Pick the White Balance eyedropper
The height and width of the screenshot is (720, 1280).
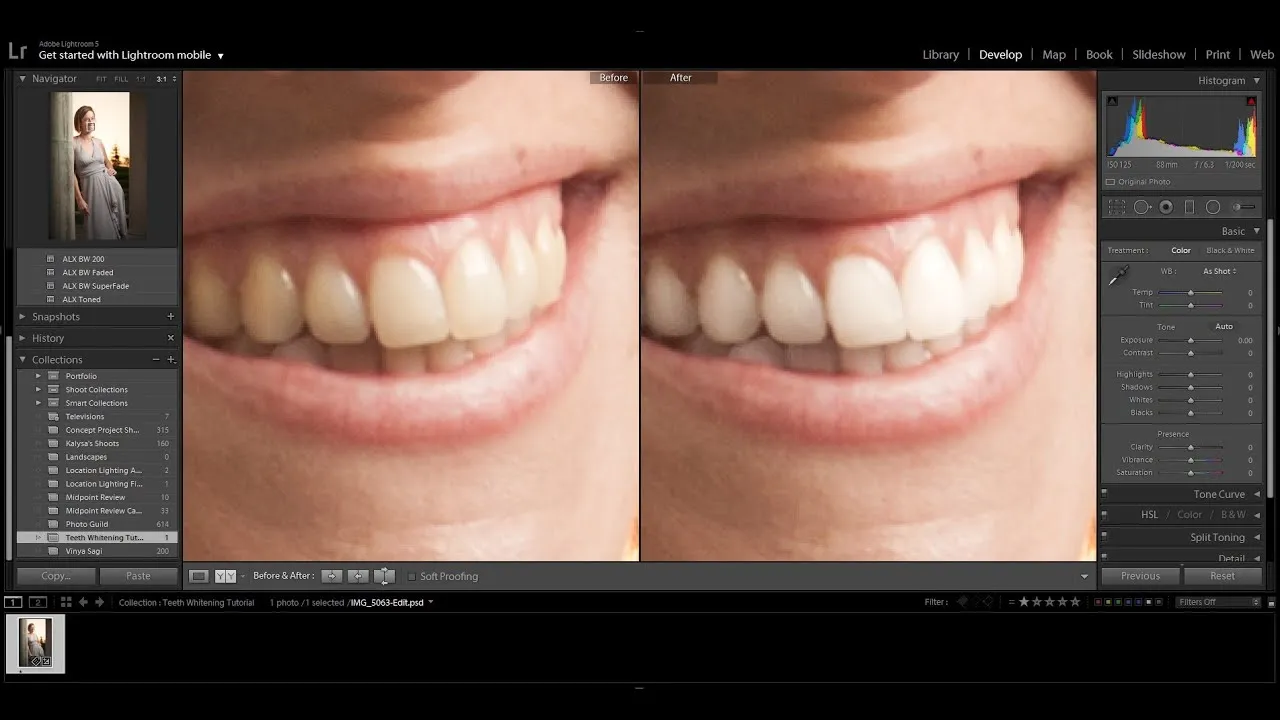1118,277
